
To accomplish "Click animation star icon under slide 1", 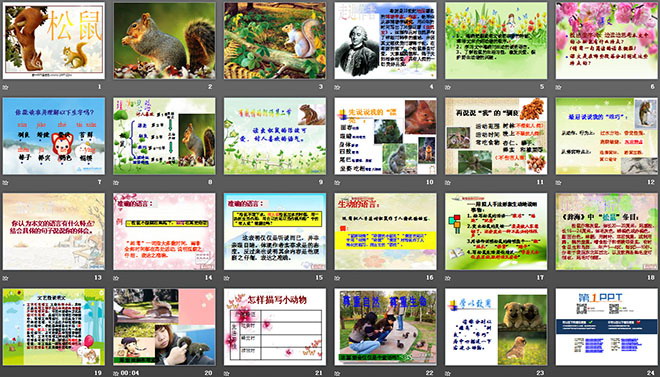I will pyautogui.click(x=5, y=87).
